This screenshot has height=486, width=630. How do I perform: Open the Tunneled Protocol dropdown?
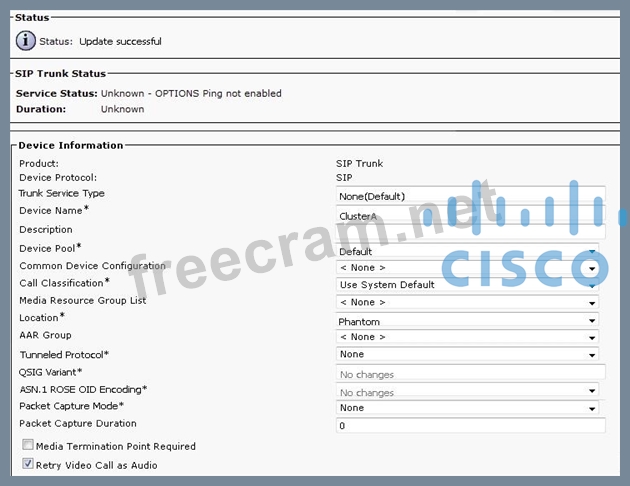[467, 354]
